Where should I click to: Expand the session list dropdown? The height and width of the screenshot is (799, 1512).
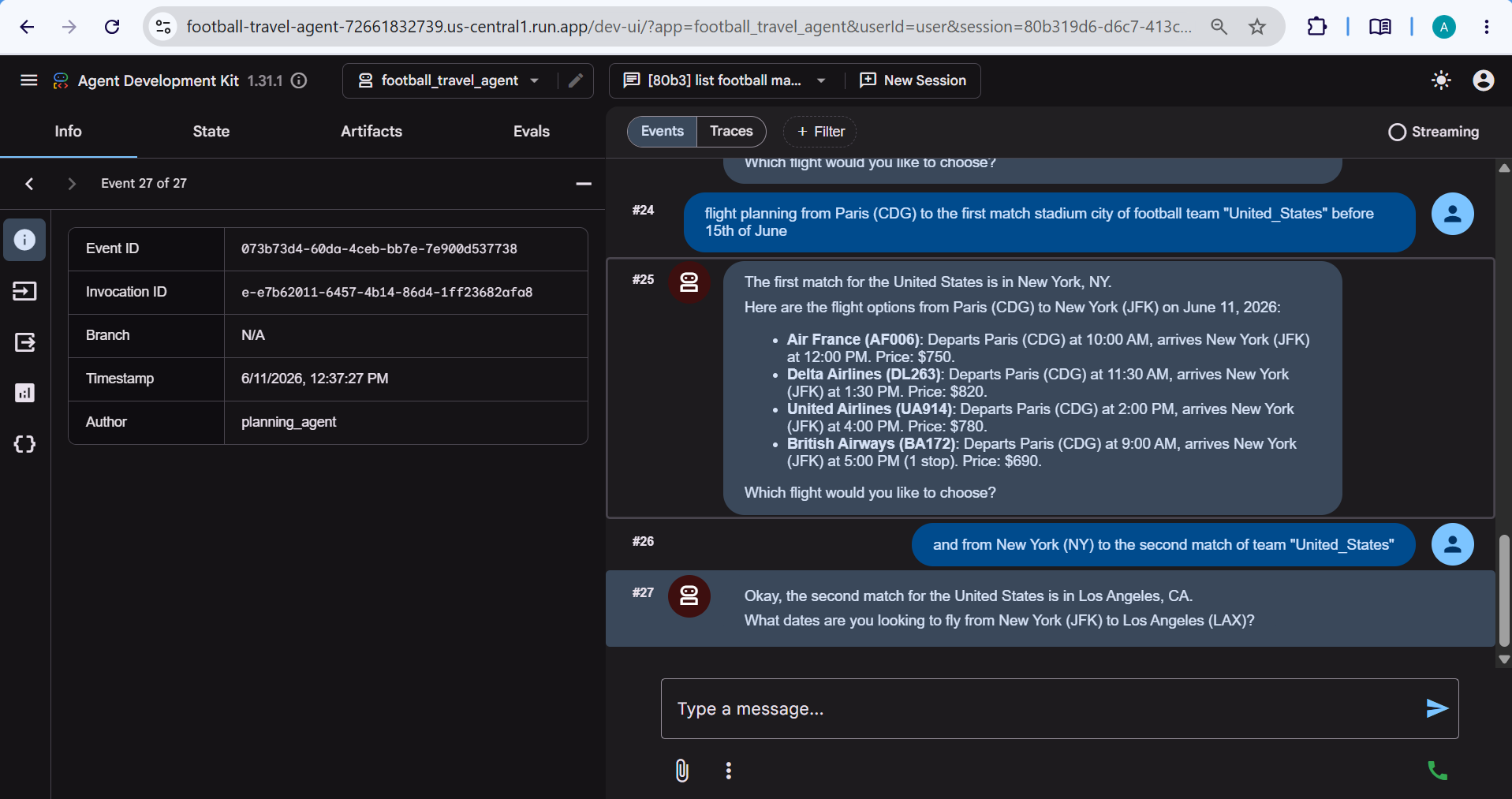pos(821,80)
